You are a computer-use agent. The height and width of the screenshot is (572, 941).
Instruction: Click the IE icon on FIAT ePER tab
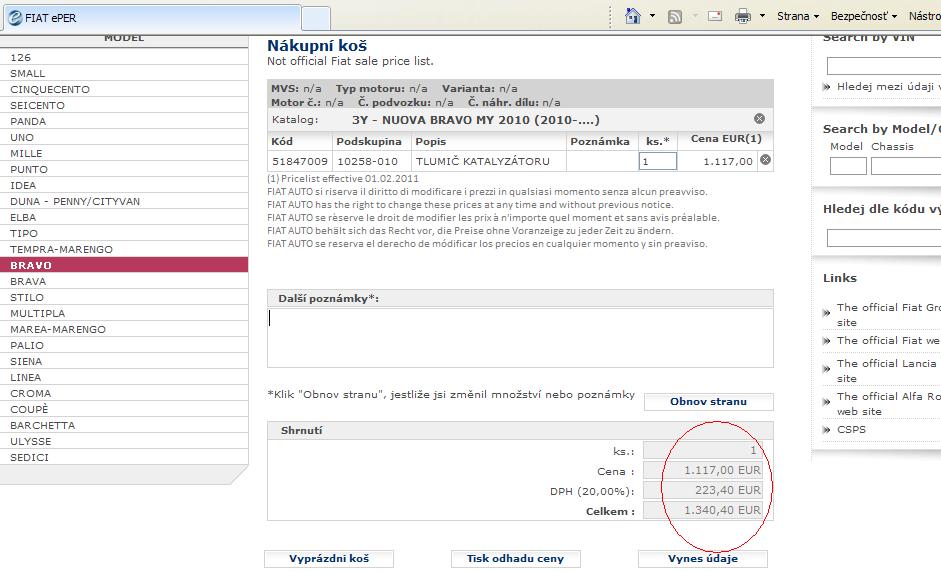(14, 17)
